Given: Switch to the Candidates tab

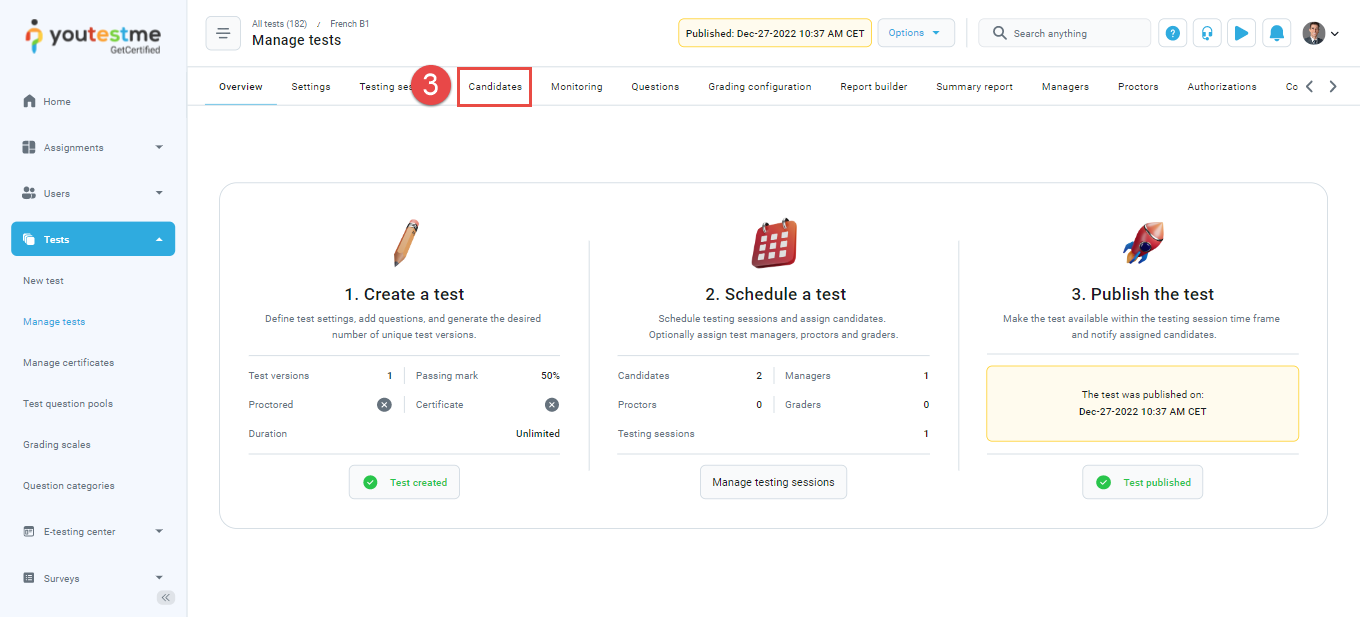Looking at the screenshot, I should [495, 87].
